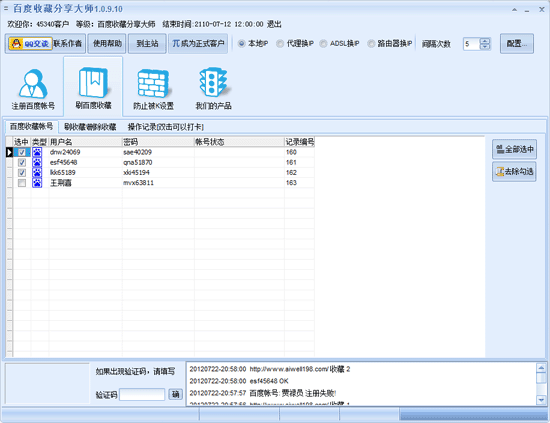Uncheck the dnw24069 account checkbox
The width and height of the screenshot is (550, 423).
[22, 152]
